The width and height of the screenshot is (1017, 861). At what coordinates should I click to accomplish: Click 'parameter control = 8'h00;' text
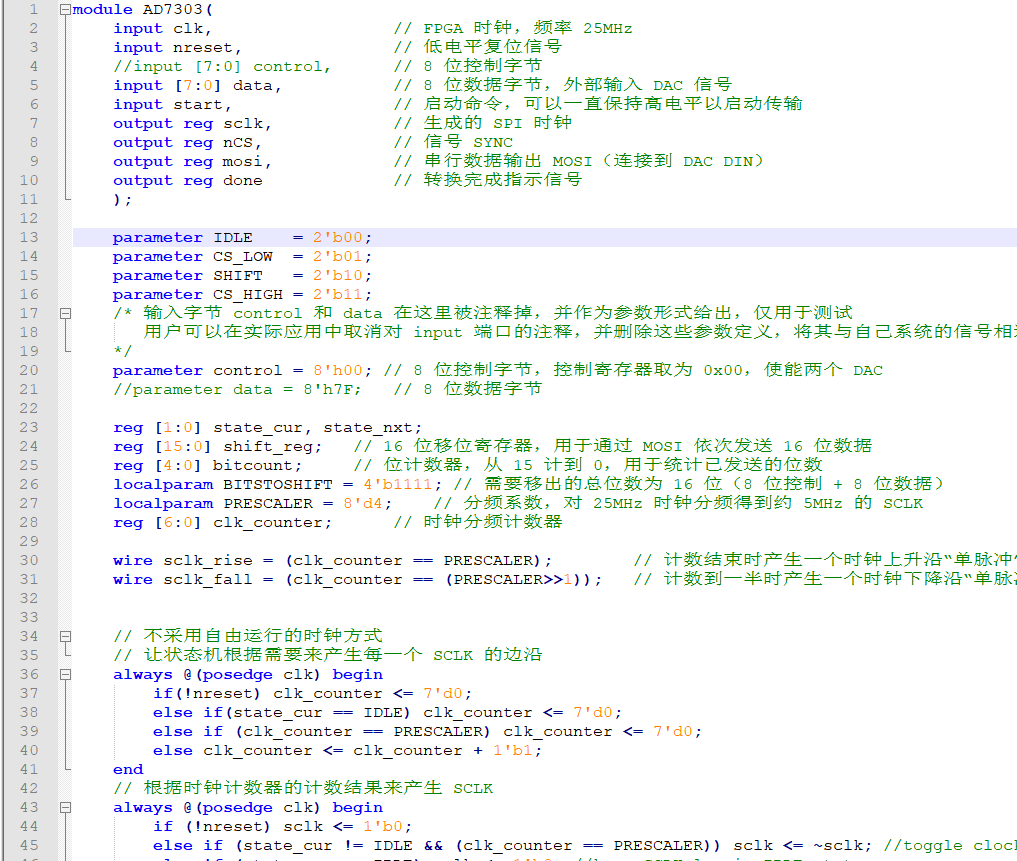point(242,370)
